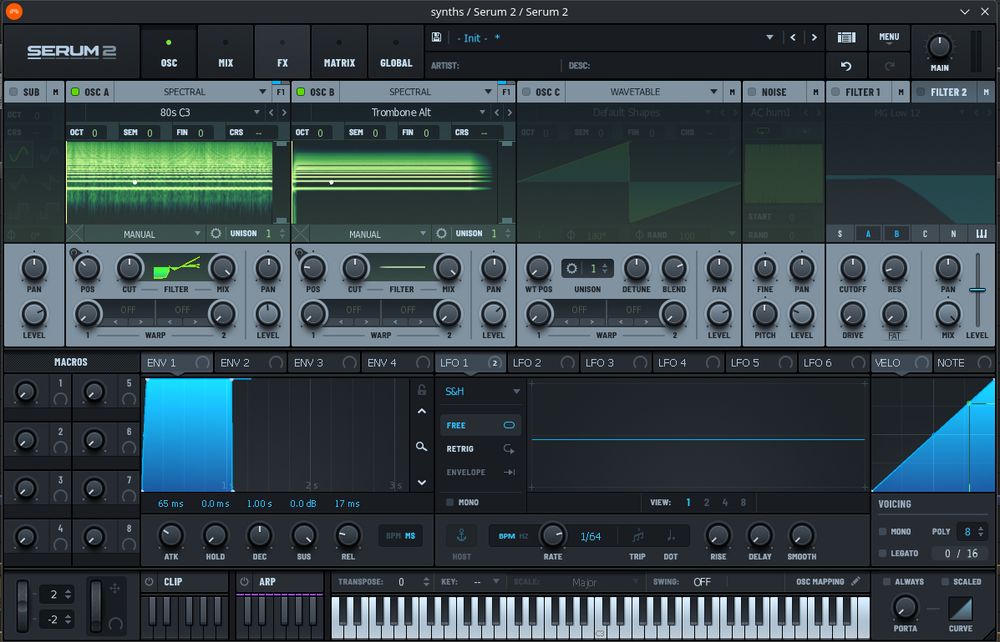The width and height of the screenshot is (1000, 642).
Task: Go to the next preset arrow
Action: point(814,38)
